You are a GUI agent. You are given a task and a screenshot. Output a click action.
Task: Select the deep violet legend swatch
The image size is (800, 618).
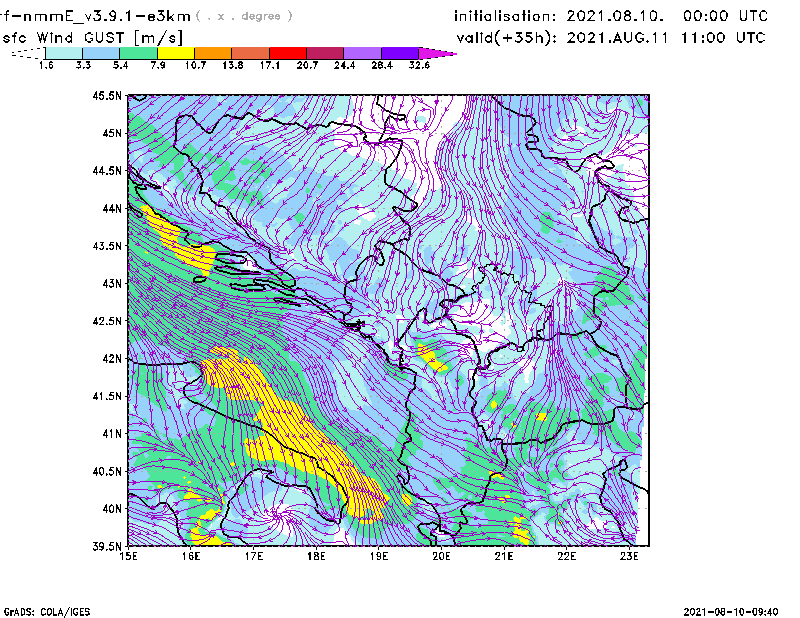(x=400, y=53)
